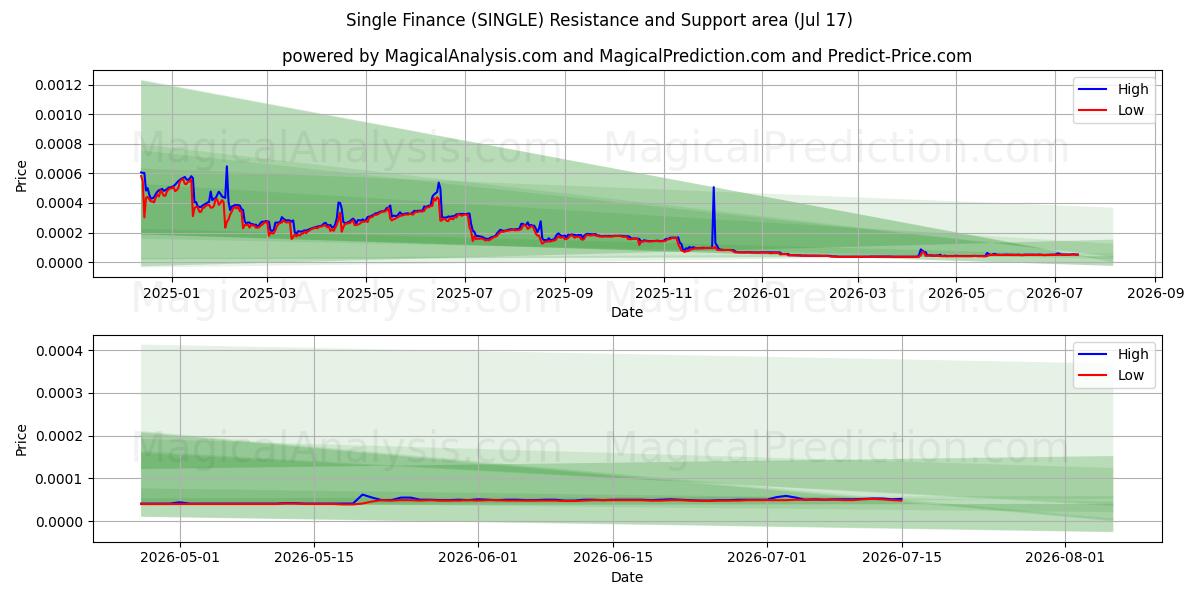Click the mid-May 2026 bump on bottom chart
The image size is (1200, 600).
(361, 494)
